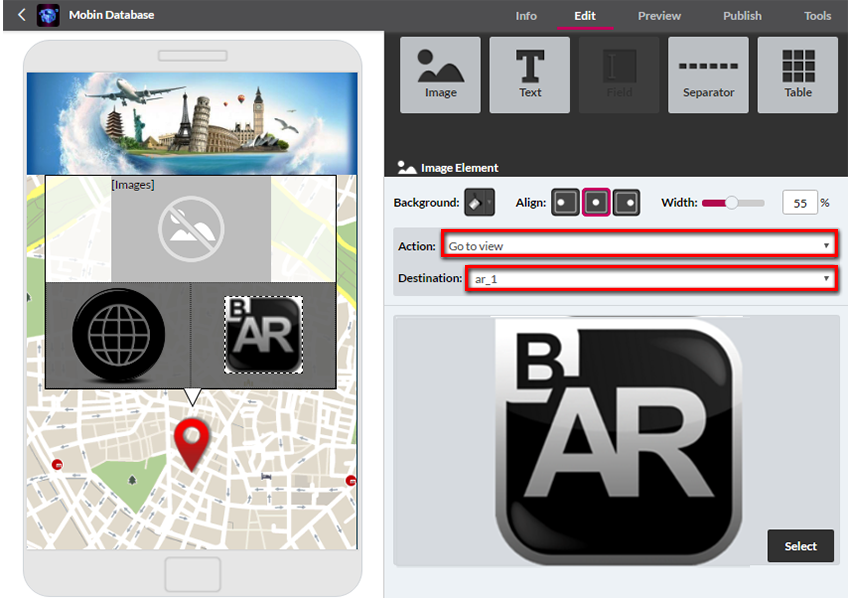Image resolution: width=851 pixels, height=598 pixels.
Task: Click the red map pin marker
Action: point(192,443)
